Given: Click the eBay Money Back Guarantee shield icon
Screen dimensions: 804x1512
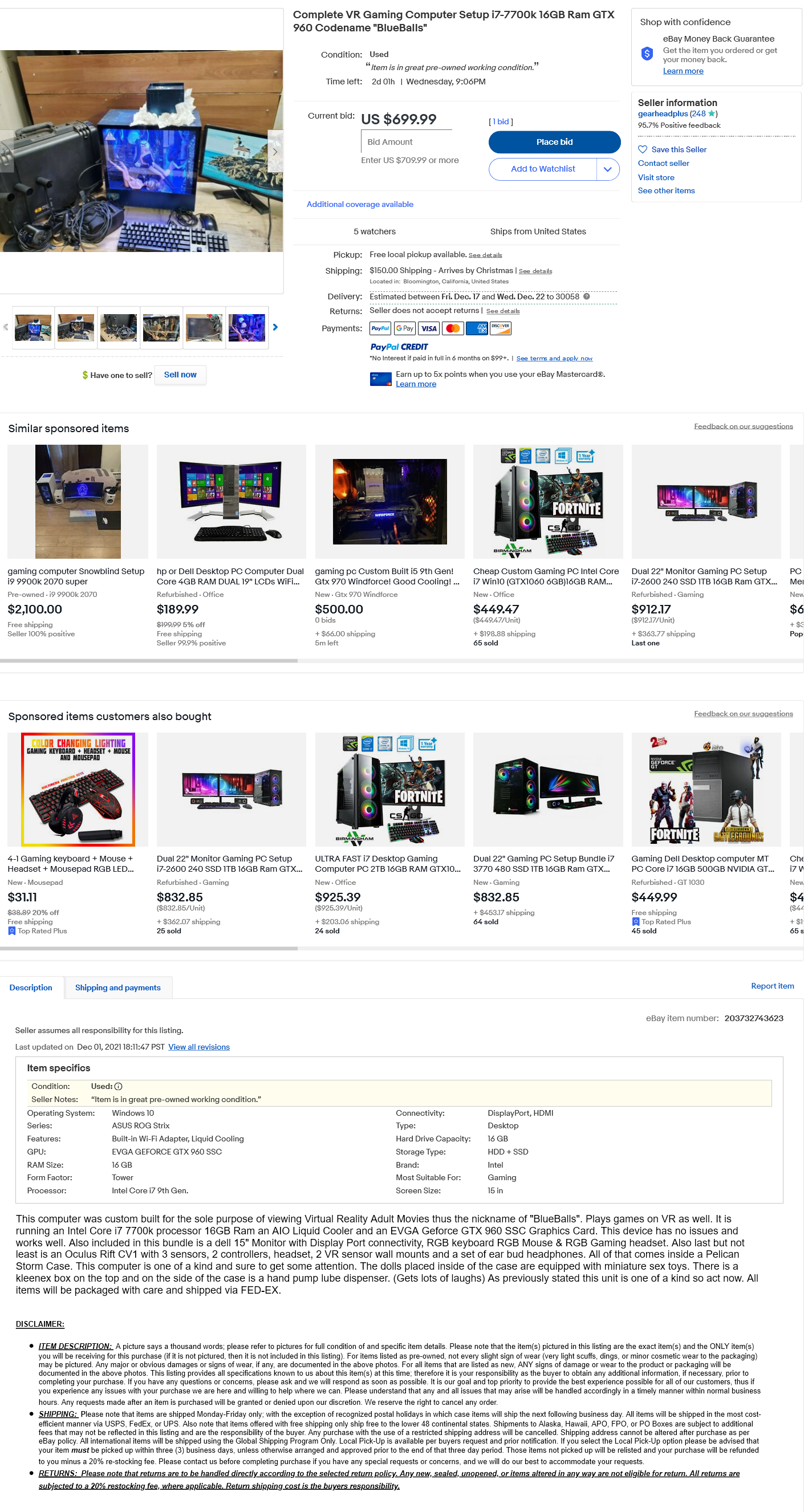Looking at the screenshot, I should click(647, 54).
